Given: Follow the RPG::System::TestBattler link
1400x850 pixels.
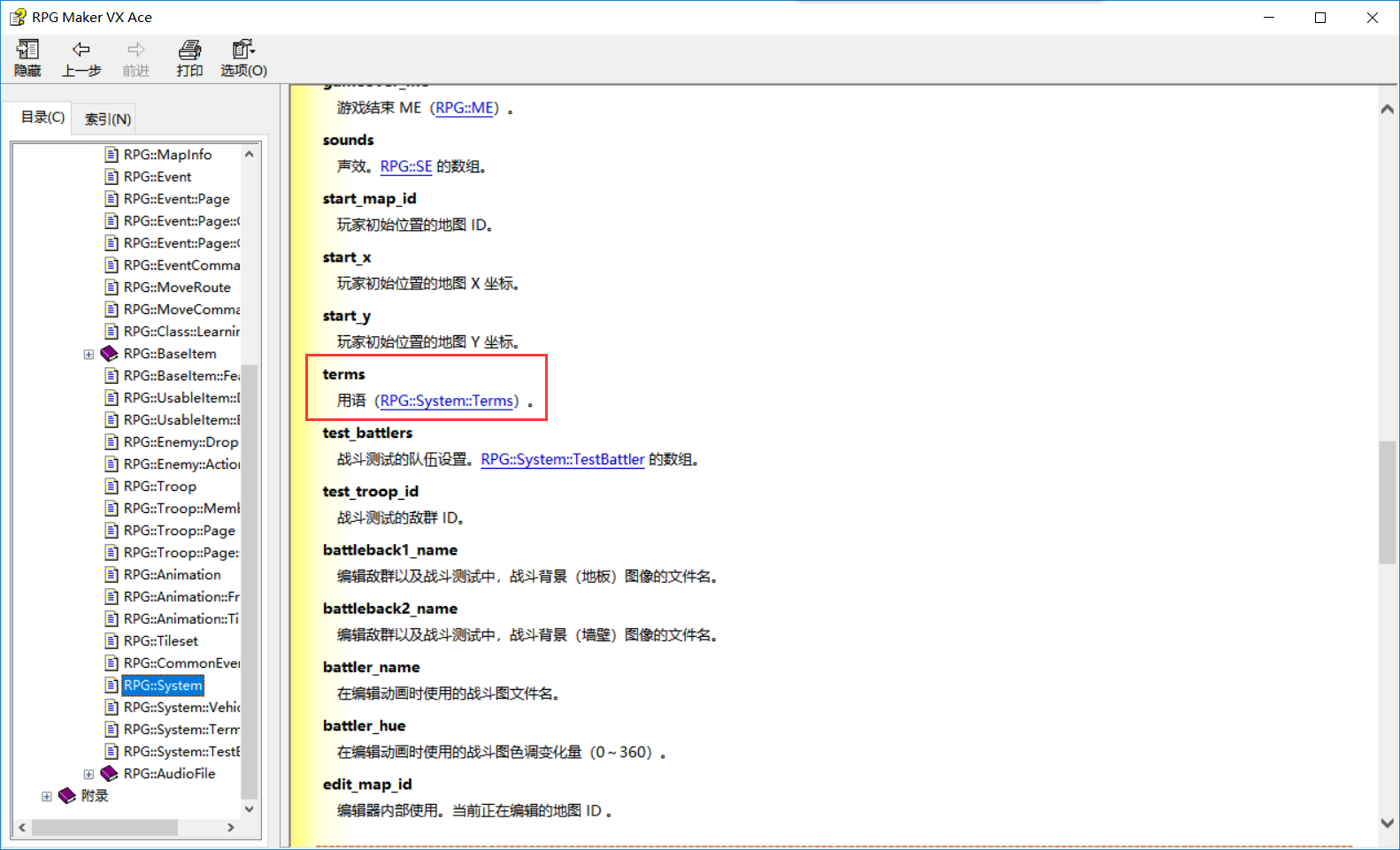Looking at the screenshot, I should (563, 459).
